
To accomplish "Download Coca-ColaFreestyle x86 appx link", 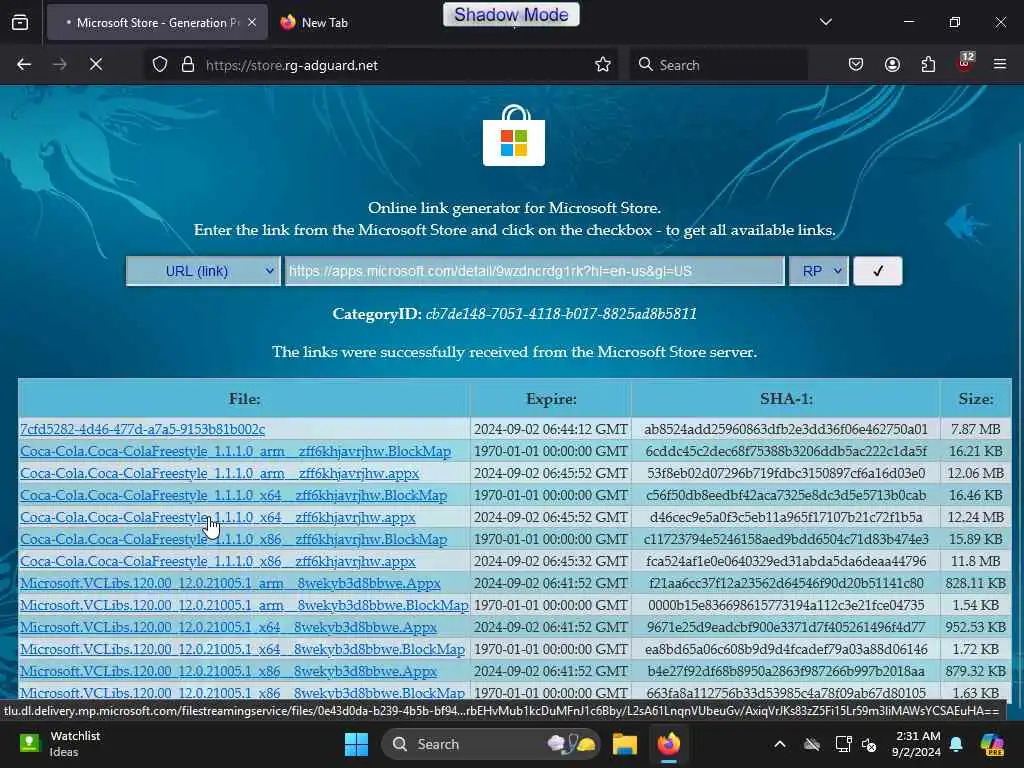I will (217, 562).
